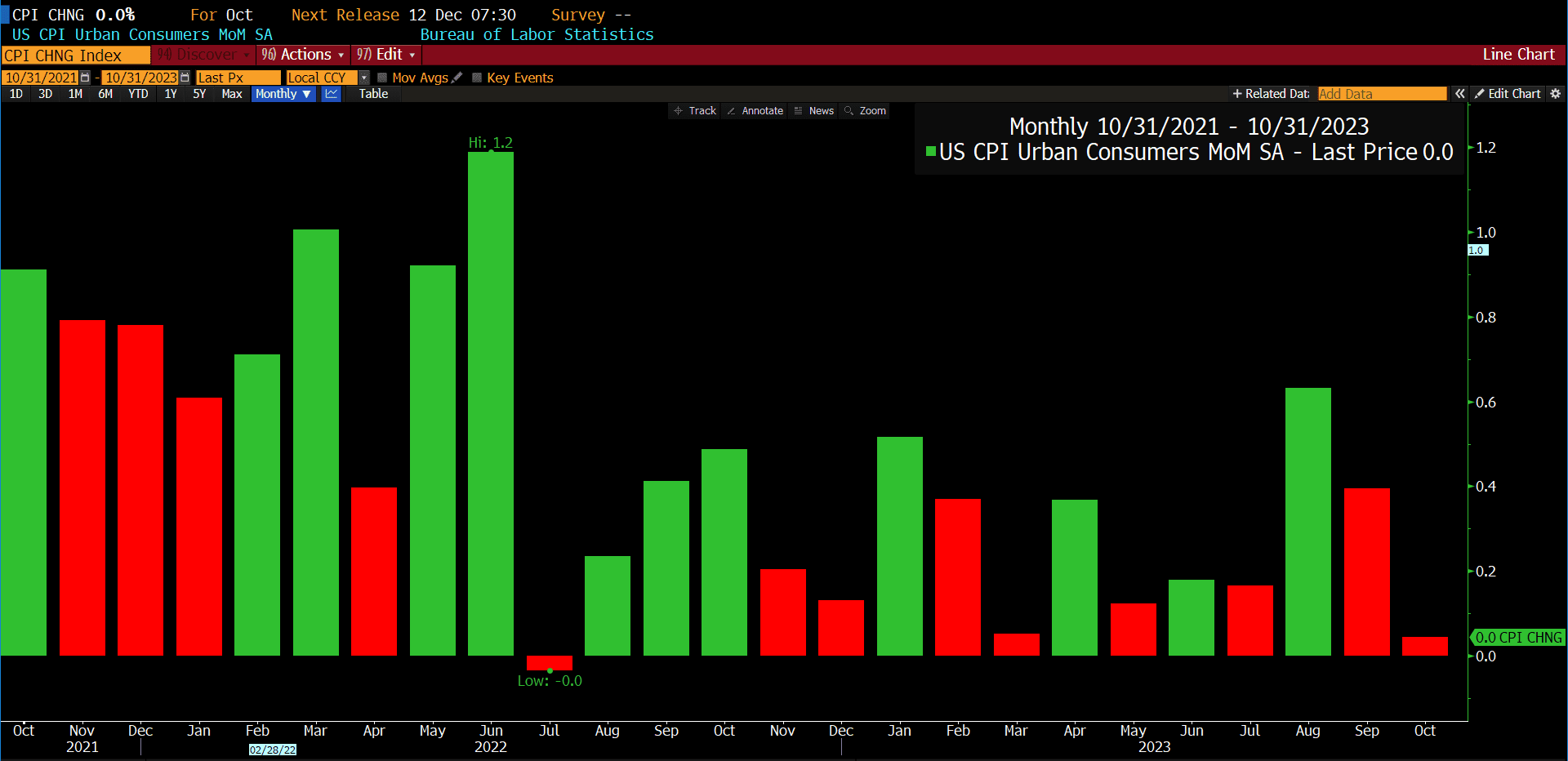Expand the Monthly periodicity dropdown

(283, 94)
